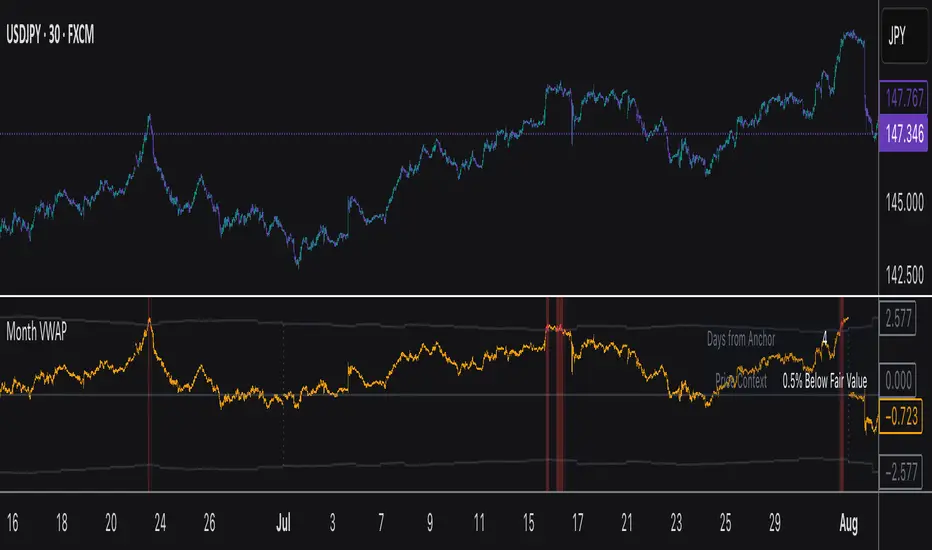Click date 9 on time axis
Screen dimensions: 932x550
[430, 523]
